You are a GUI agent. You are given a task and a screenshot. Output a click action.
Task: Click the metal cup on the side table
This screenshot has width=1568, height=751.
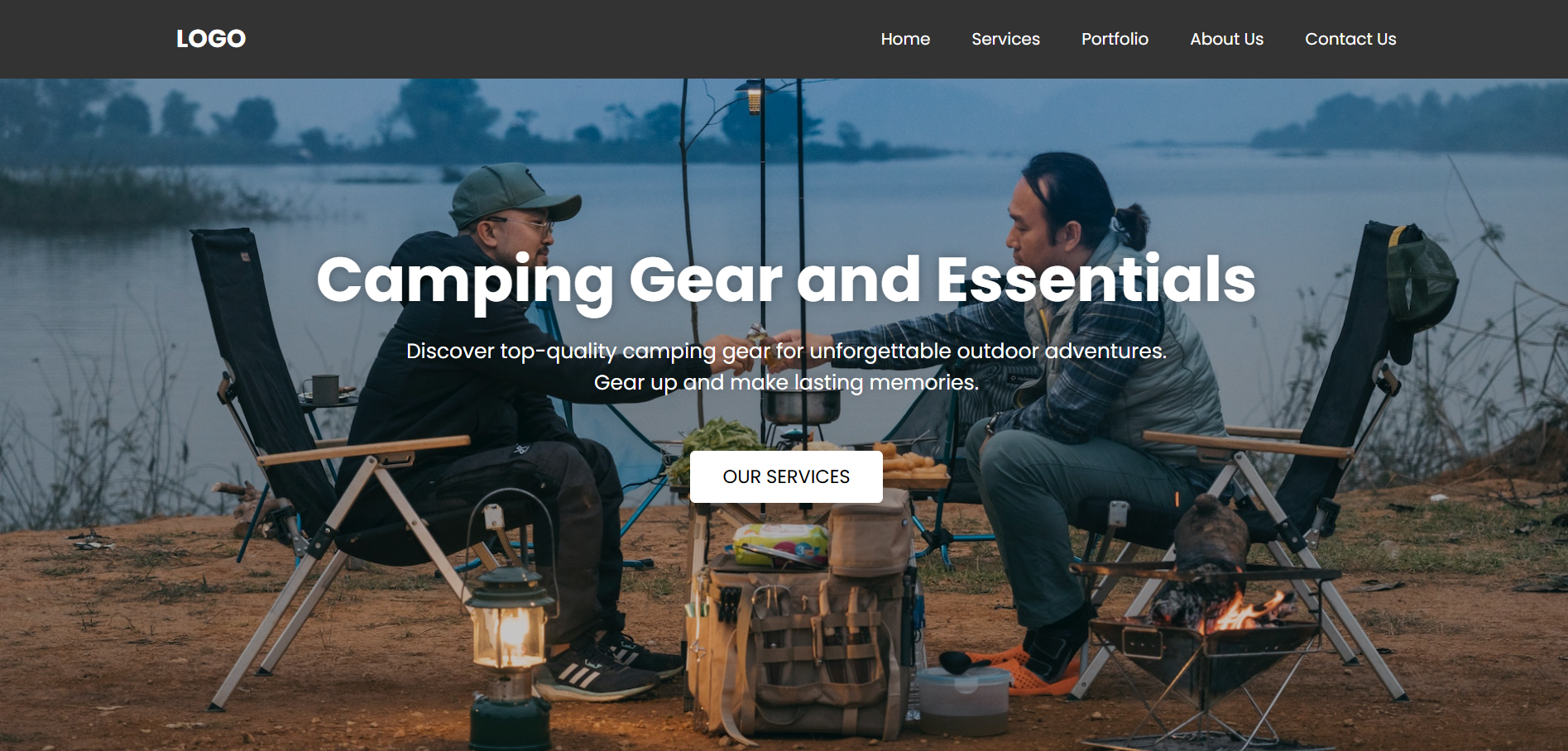click(x=324, y=389)
